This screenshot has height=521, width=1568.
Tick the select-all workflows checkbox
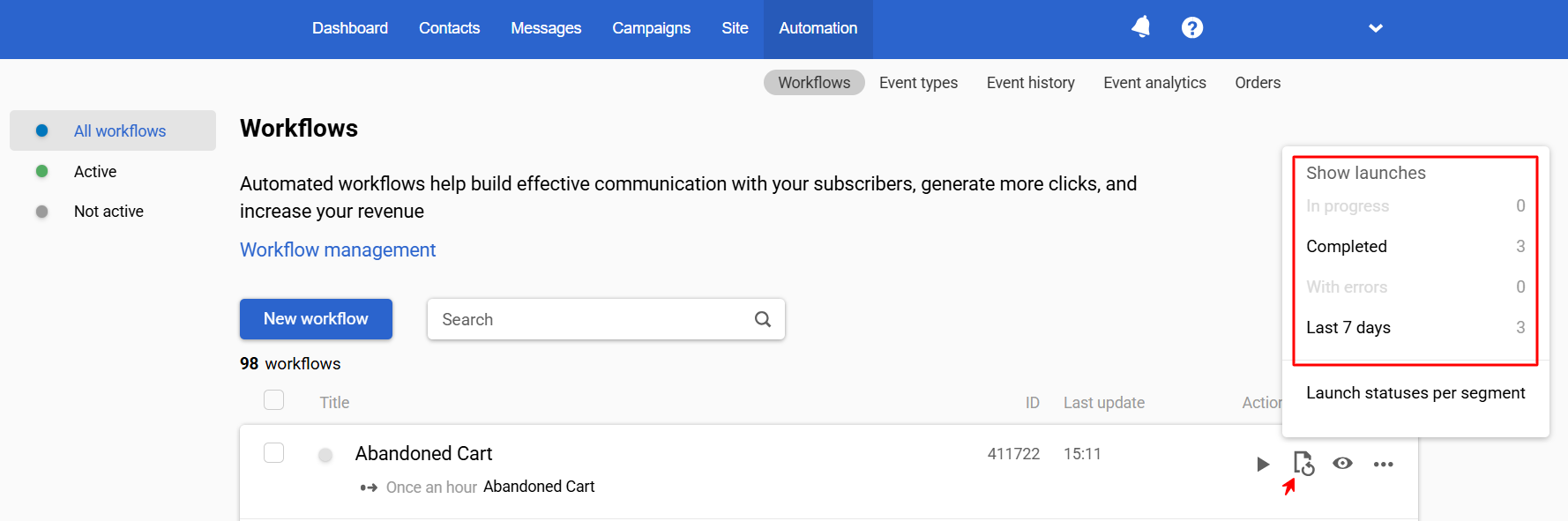(274, 400)
